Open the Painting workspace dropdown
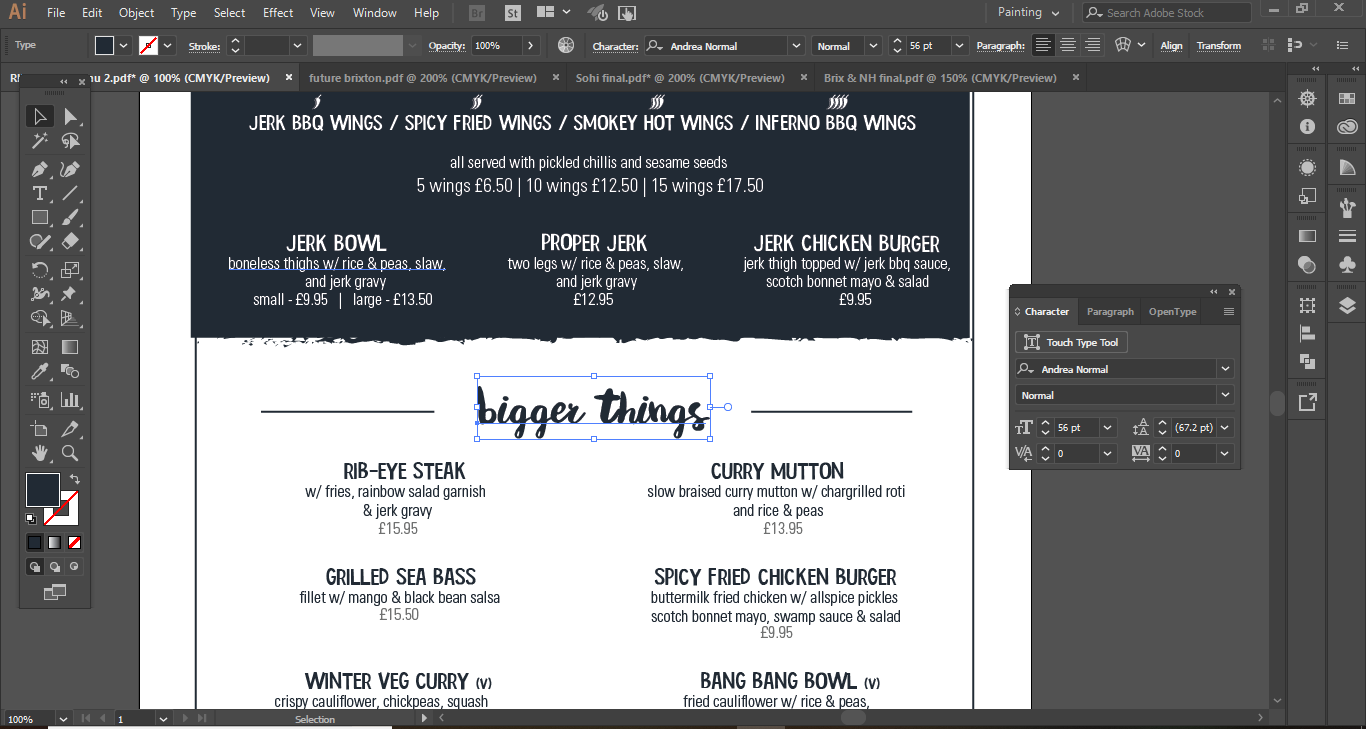Screen dimensions: 1366x729 (1029, 12)
